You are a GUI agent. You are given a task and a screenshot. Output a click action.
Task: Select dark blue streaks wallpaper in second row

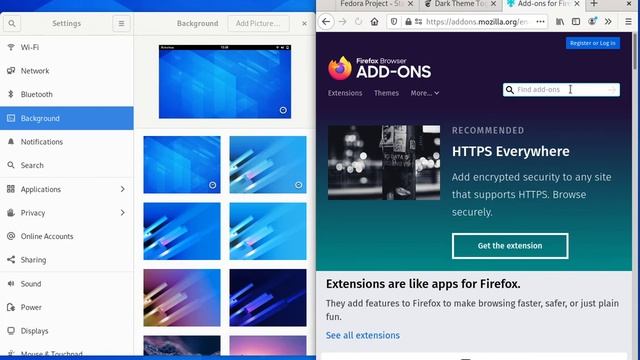coord(182,231)
